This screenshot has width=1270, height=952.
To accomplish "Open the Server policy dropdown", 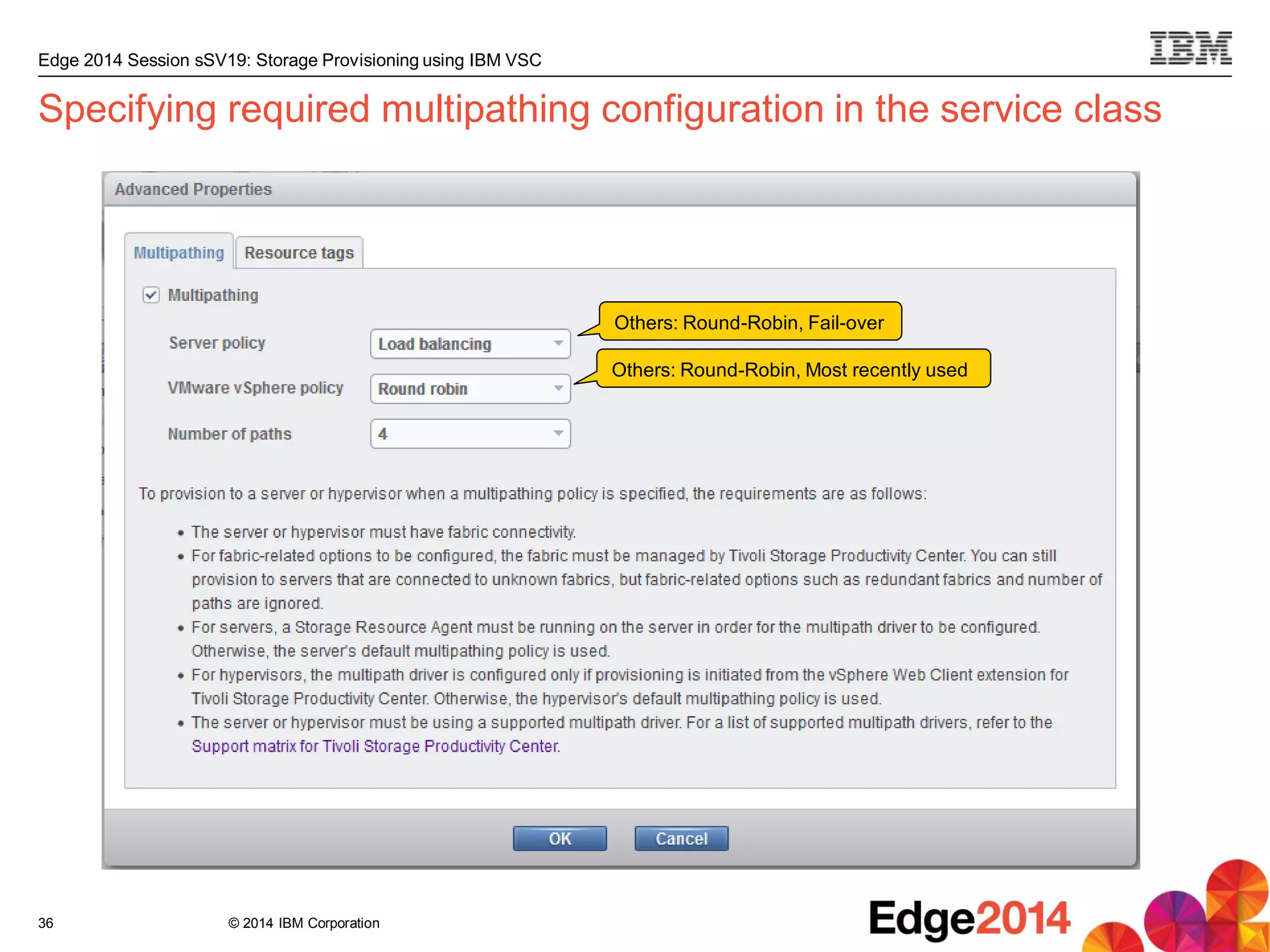I will (470, 344).
